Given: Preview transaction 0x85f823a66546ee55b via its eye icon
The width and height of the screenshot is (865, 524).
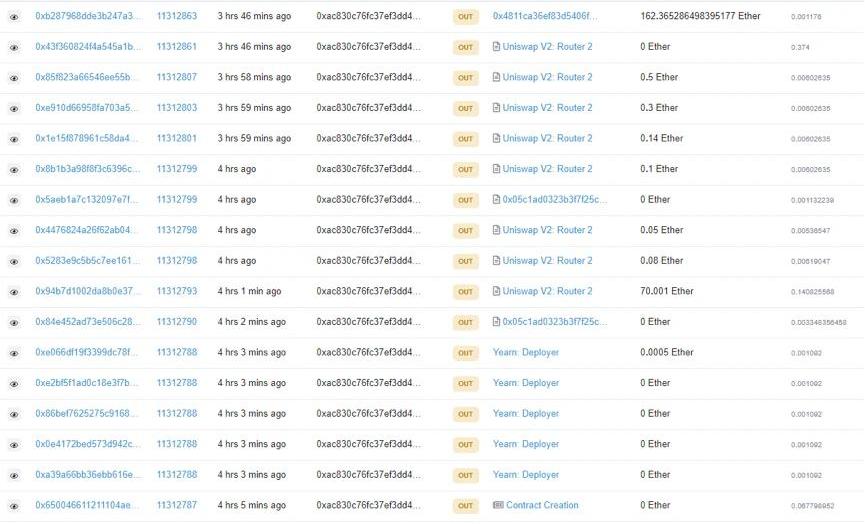Looking at the screenshot, I should pos(14,78).
